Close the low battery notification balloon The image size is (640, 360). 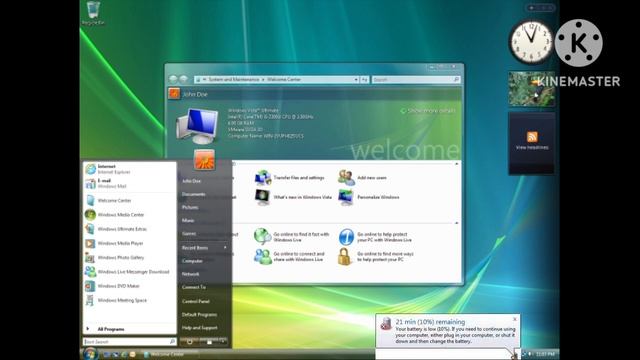tap(515, 319)
